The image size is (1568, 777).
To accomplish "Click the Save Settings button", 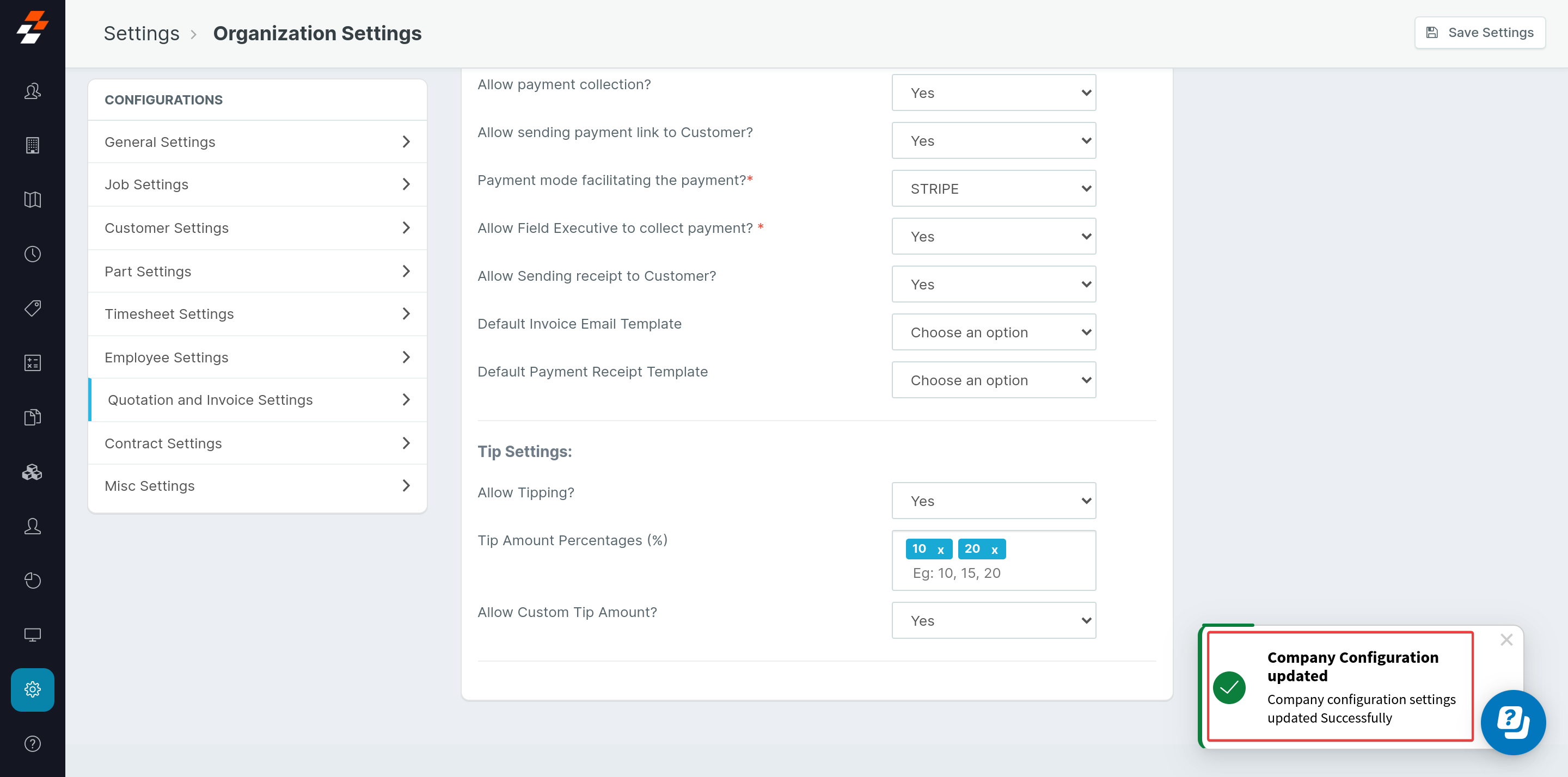I will (x=1479, y=33).
